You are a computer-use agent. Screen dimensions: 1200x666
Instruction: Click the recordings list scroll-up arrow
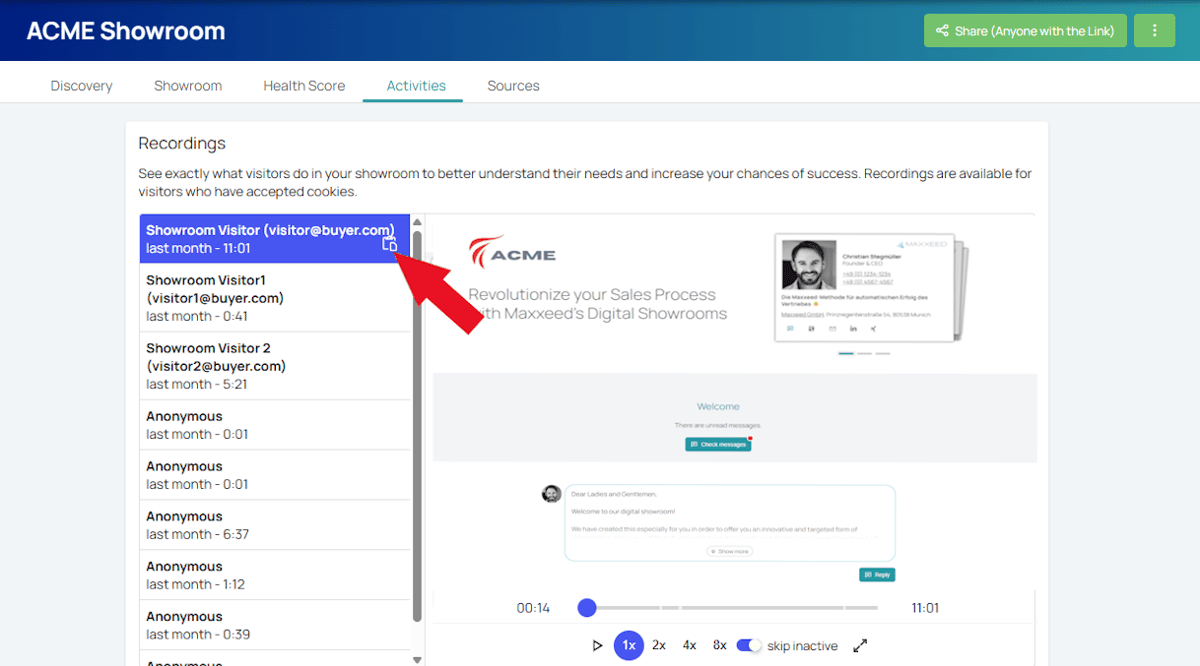[x=418, y=222]
